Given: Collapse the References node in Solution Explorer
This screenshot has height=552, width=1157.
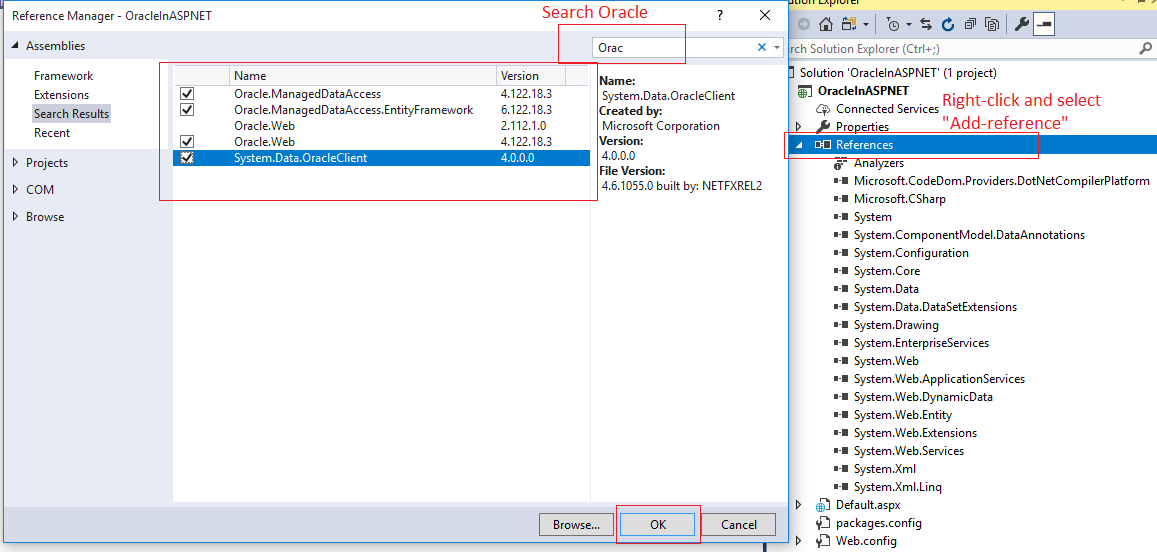Looking at the screenshot, I should (x=798, y=145).
